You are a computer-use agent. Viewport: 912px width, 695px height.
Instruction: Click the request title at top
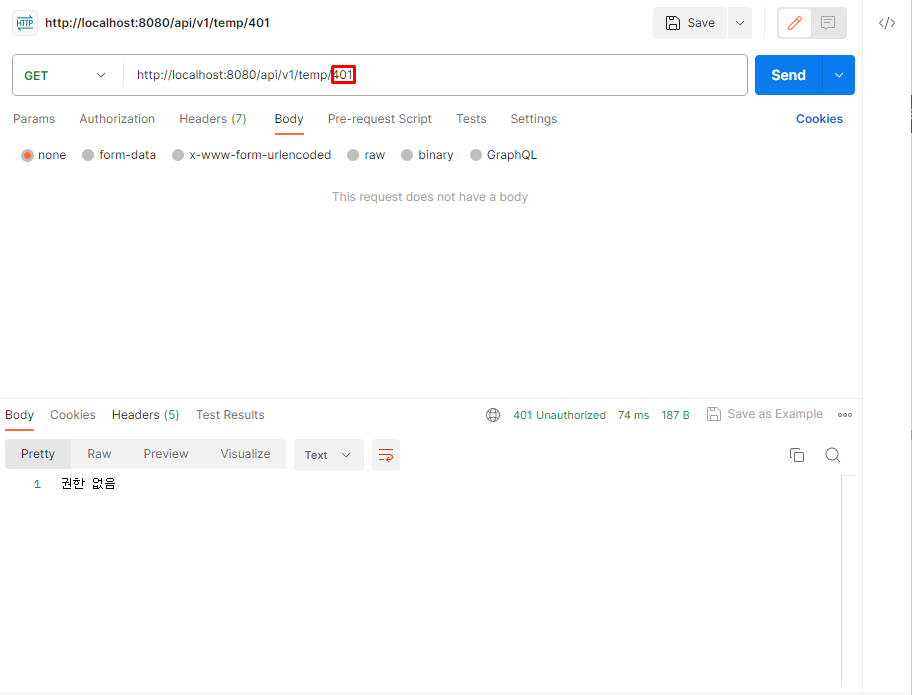tap(157, 23)
